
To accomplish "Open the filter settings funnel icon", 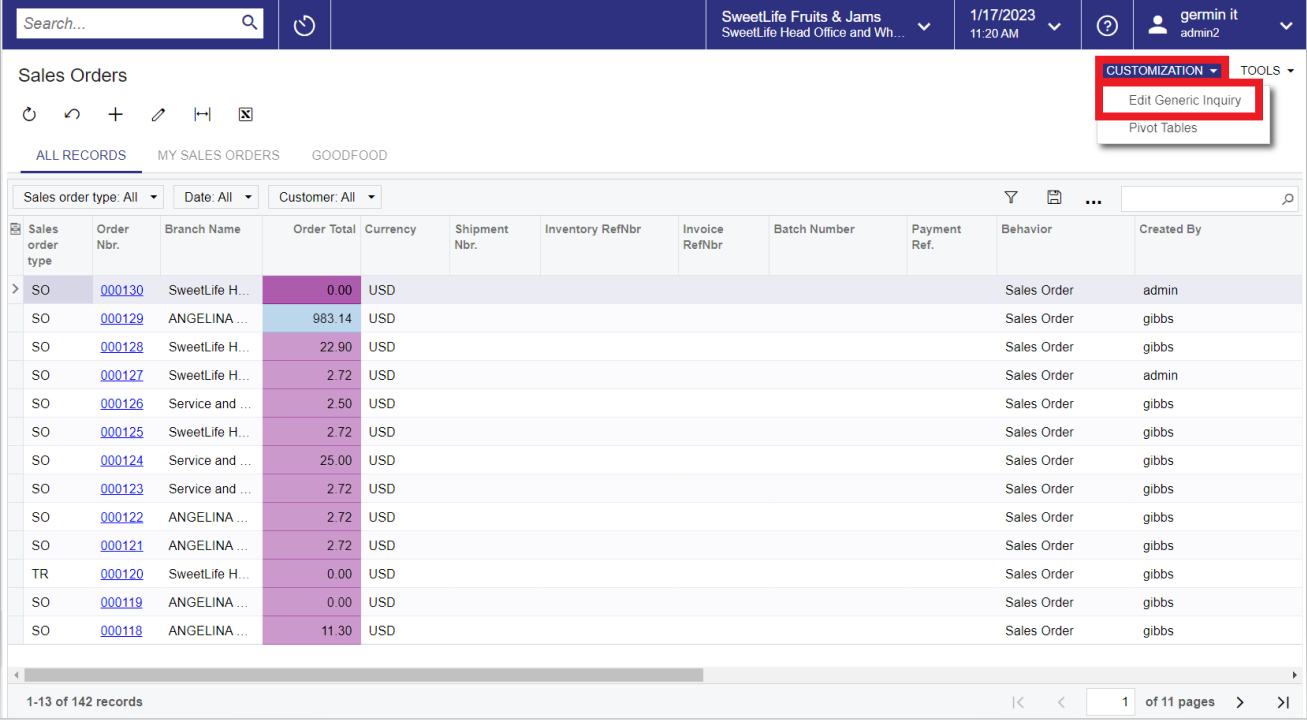I will coord(1011,197).
